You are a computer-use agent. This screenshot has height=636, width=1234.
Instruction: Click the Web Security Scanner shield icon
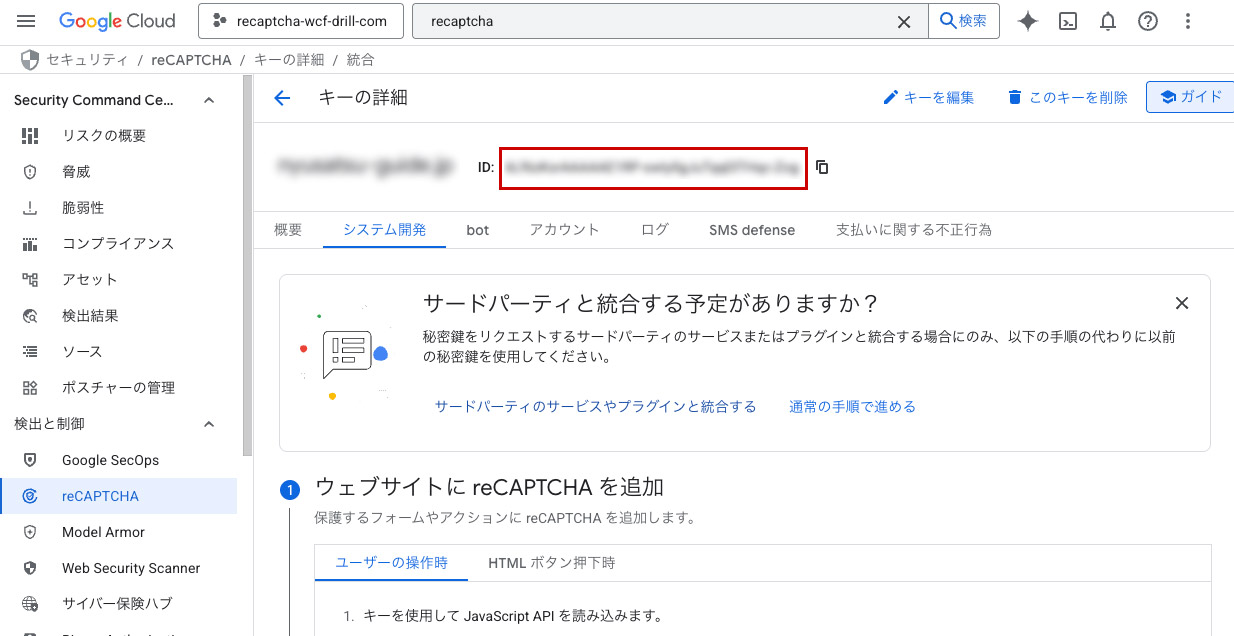[30, 568]
